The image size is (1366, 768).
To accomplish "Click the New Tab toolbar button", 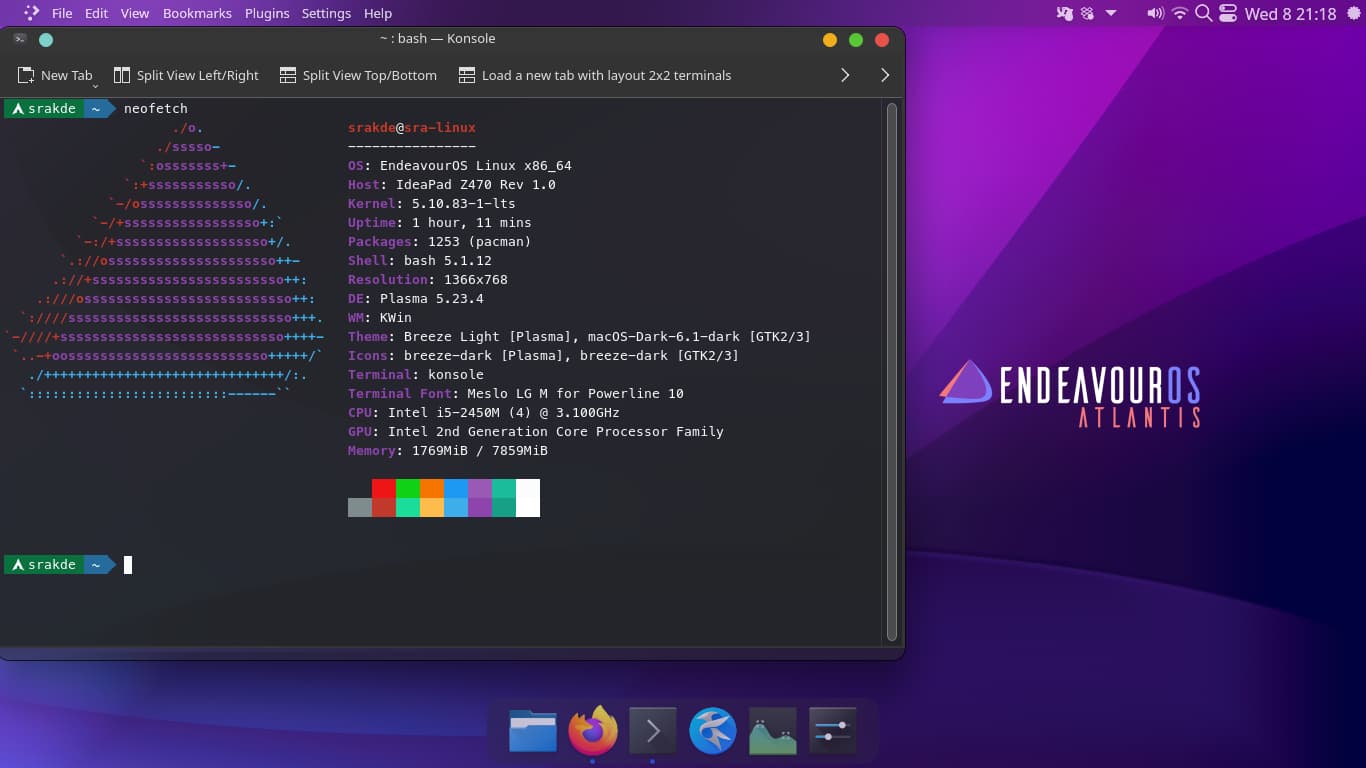I will pos(55,75).
